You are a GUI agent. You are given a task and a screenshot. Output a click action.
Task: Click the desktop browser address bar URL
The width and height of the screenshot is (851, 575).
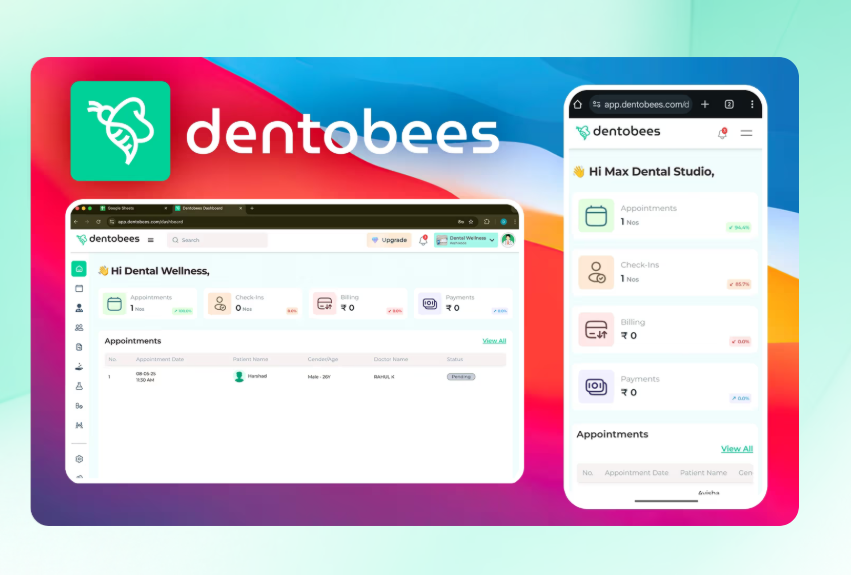[150, 222]
